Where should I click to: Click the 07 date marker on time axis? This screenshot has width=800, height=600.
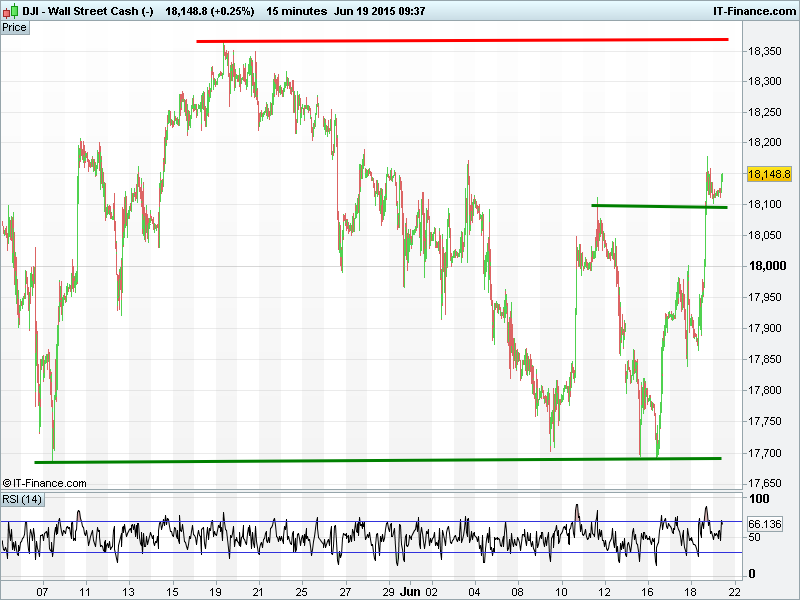click(41, 591)
